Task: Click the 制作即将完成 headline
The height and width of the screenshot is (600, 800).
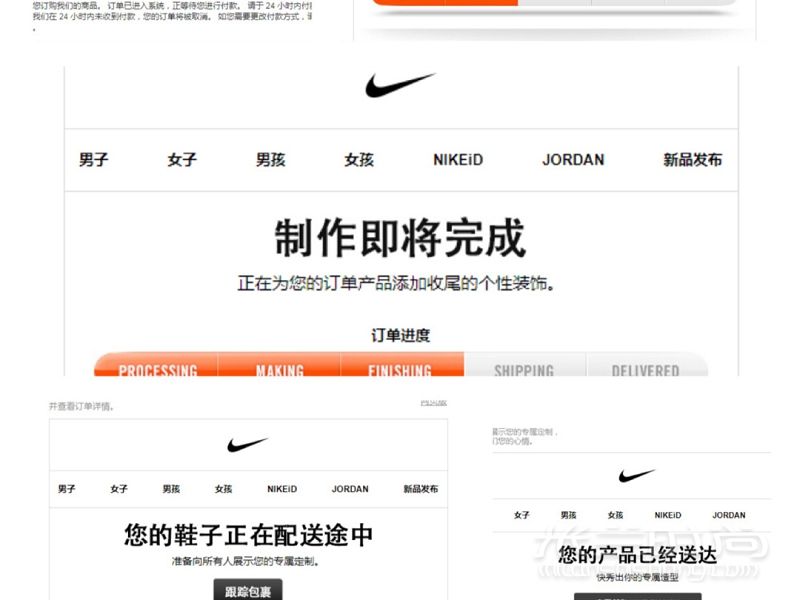Action: (401, 238)
